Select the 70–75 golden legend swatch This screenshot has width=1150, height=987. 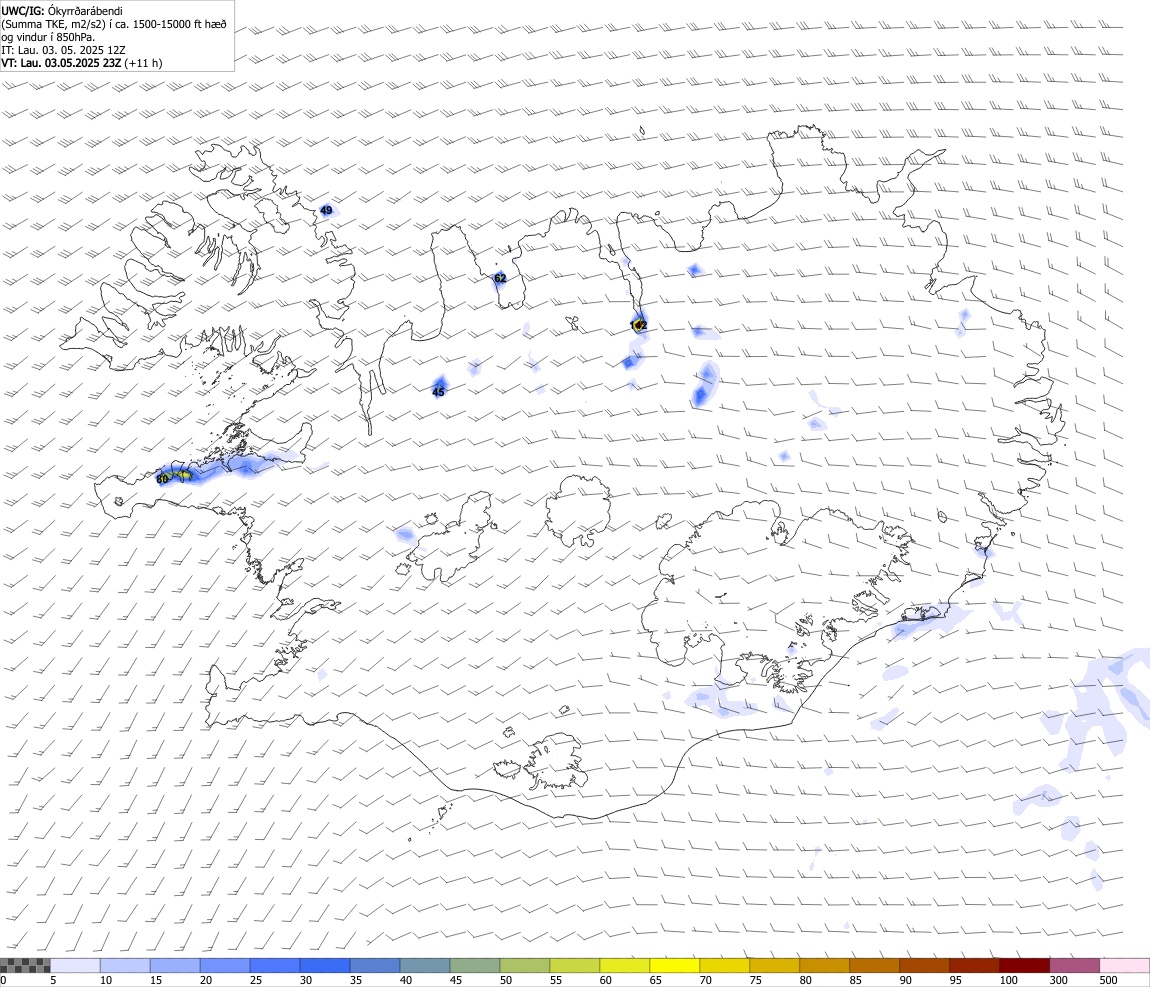(x=725, y=966)
